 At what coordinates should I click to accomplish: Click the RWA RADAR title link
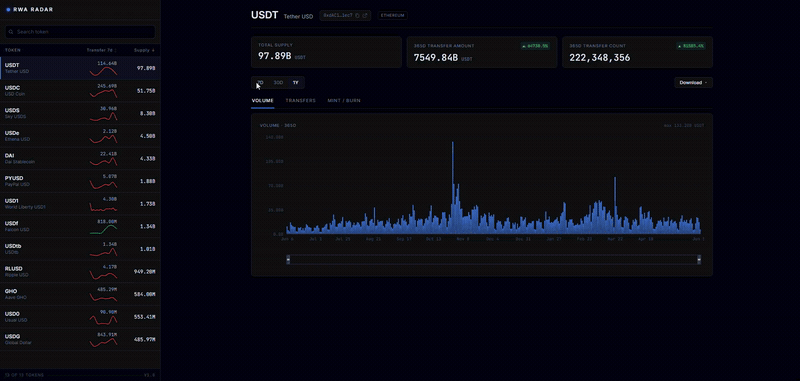[33, 9]
